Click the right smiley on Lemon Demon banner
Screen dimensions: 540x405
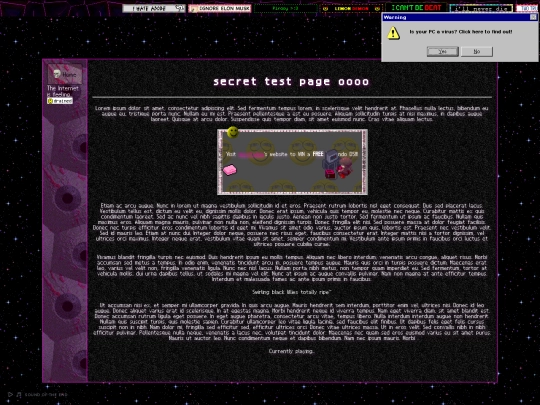377,9
